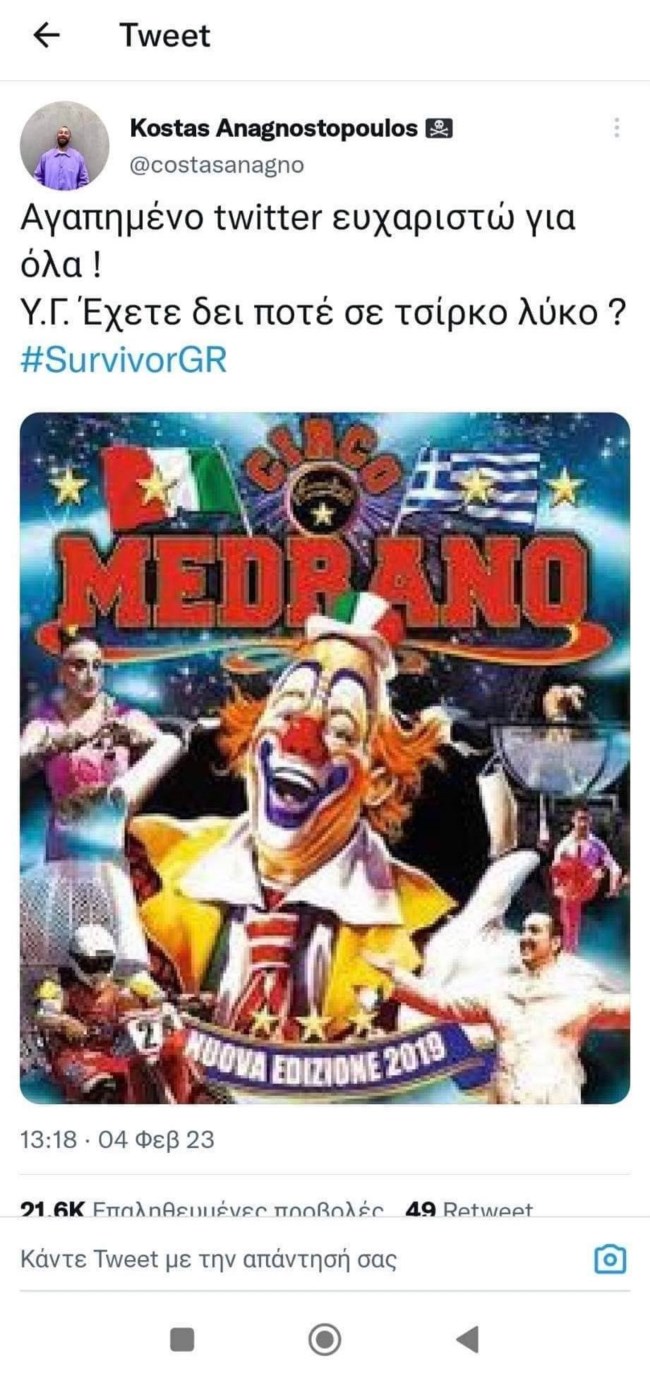Tap the Android recent apps square button
The image size is (650, 1378).
[182, 1339]
